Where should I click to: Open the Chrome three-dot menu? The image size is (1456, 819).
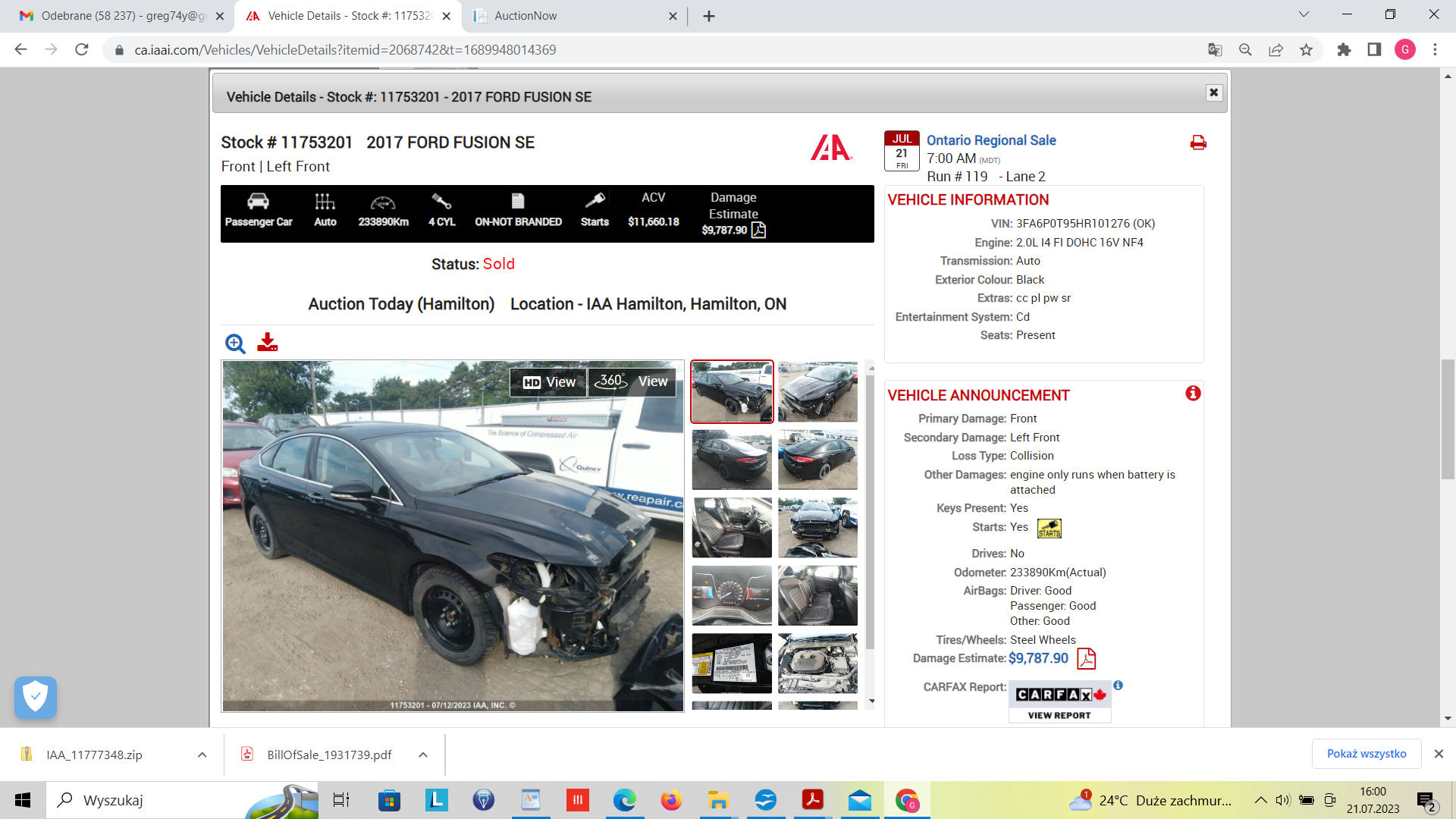click(1435, 50)
